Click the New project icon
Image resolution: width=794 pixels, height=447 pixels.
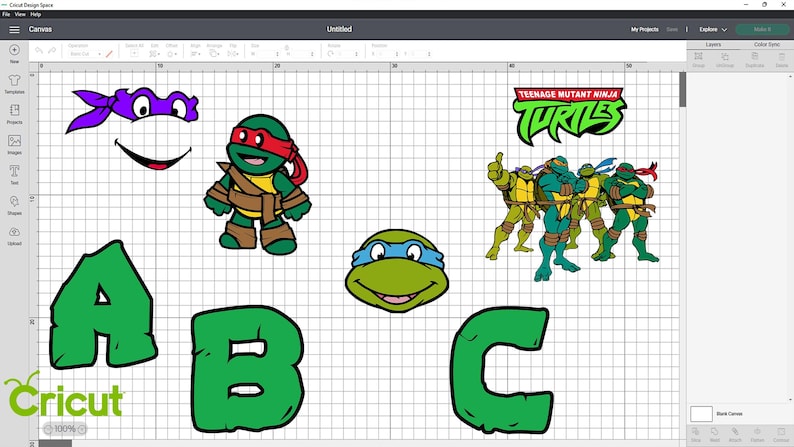point(14,50)
